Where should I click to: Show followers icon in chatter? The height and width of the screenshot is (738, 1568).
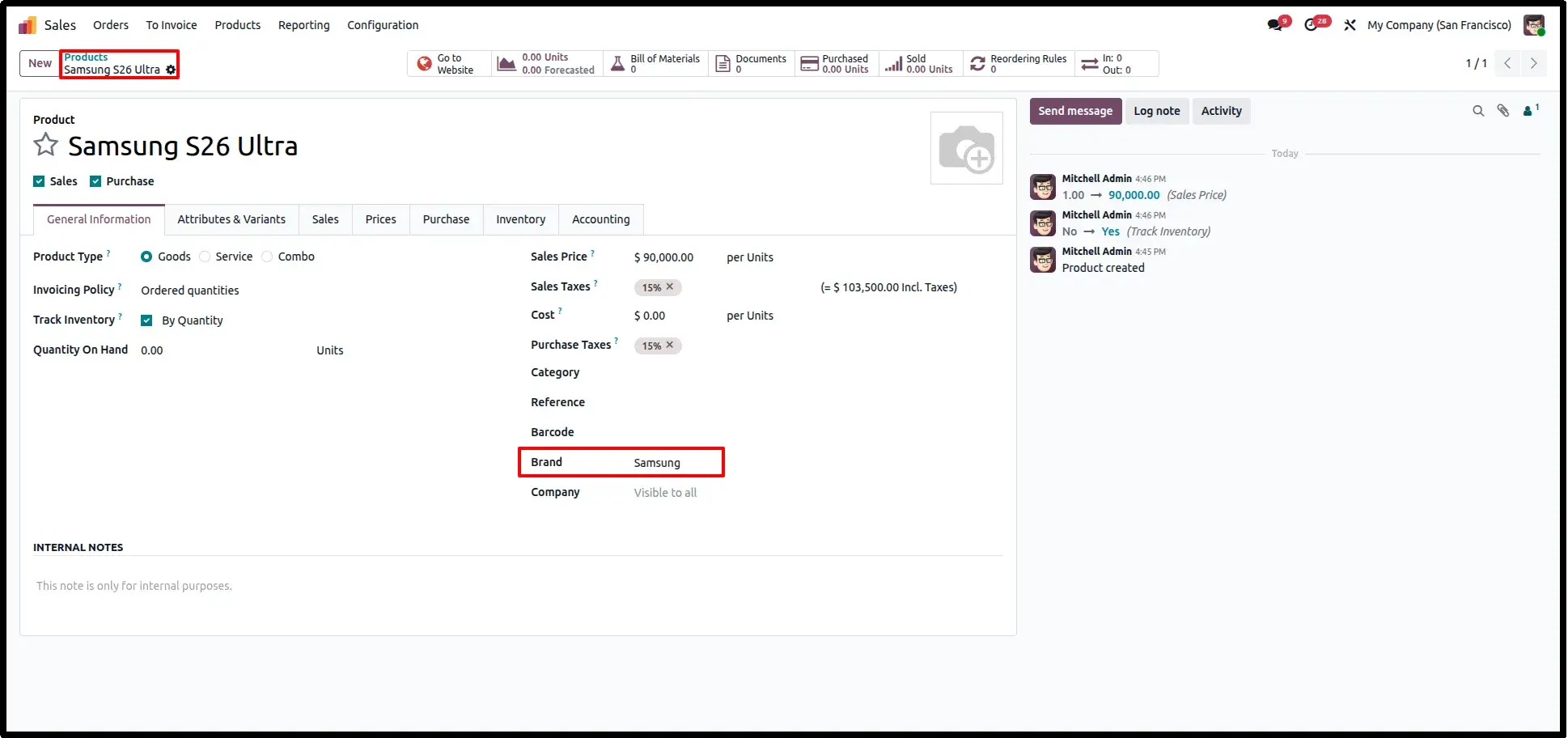point(1530,111)
